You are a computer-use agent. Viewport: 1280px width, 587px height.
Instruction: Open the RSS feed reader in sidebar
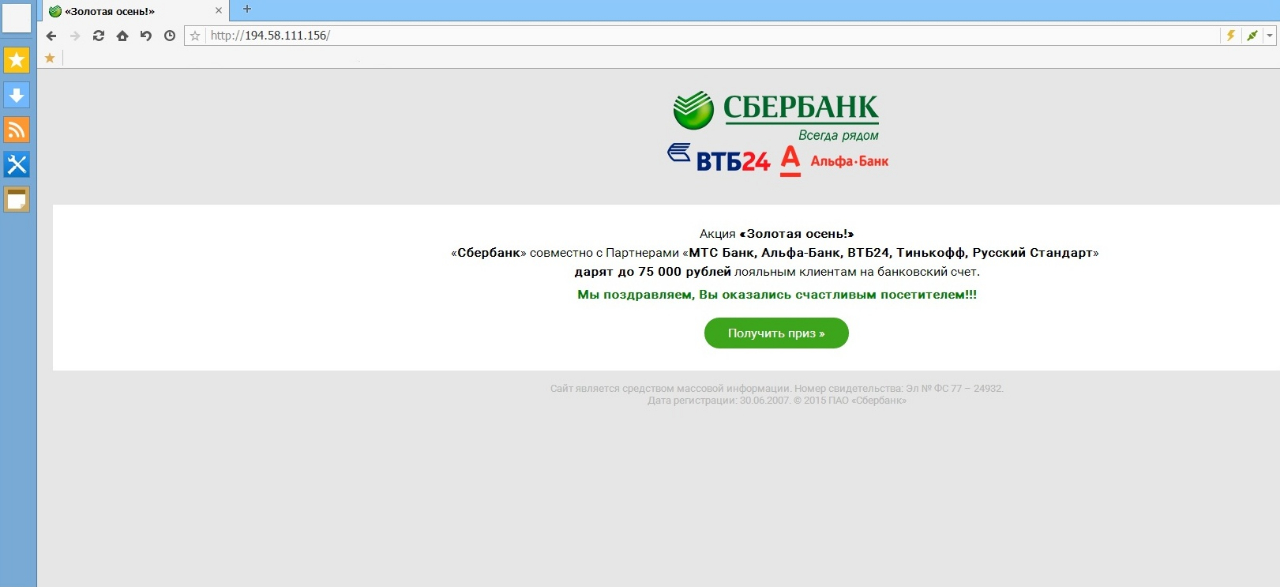coord(17,130)
